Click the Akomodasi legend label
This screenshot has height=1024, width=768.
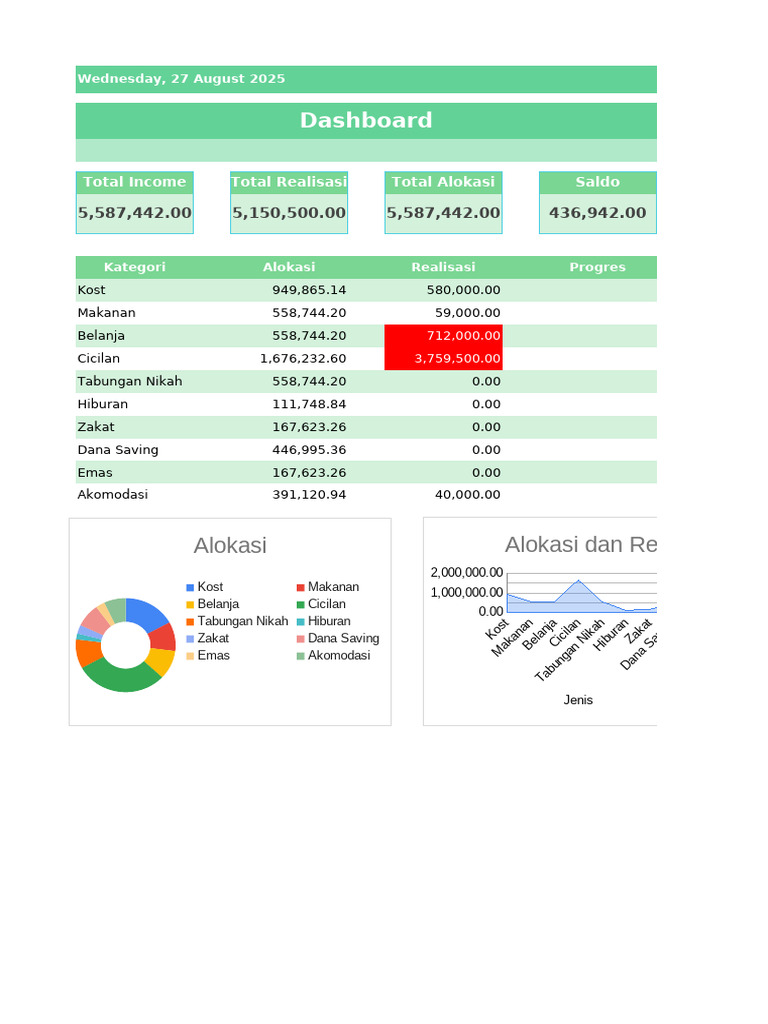pos(339,656)
